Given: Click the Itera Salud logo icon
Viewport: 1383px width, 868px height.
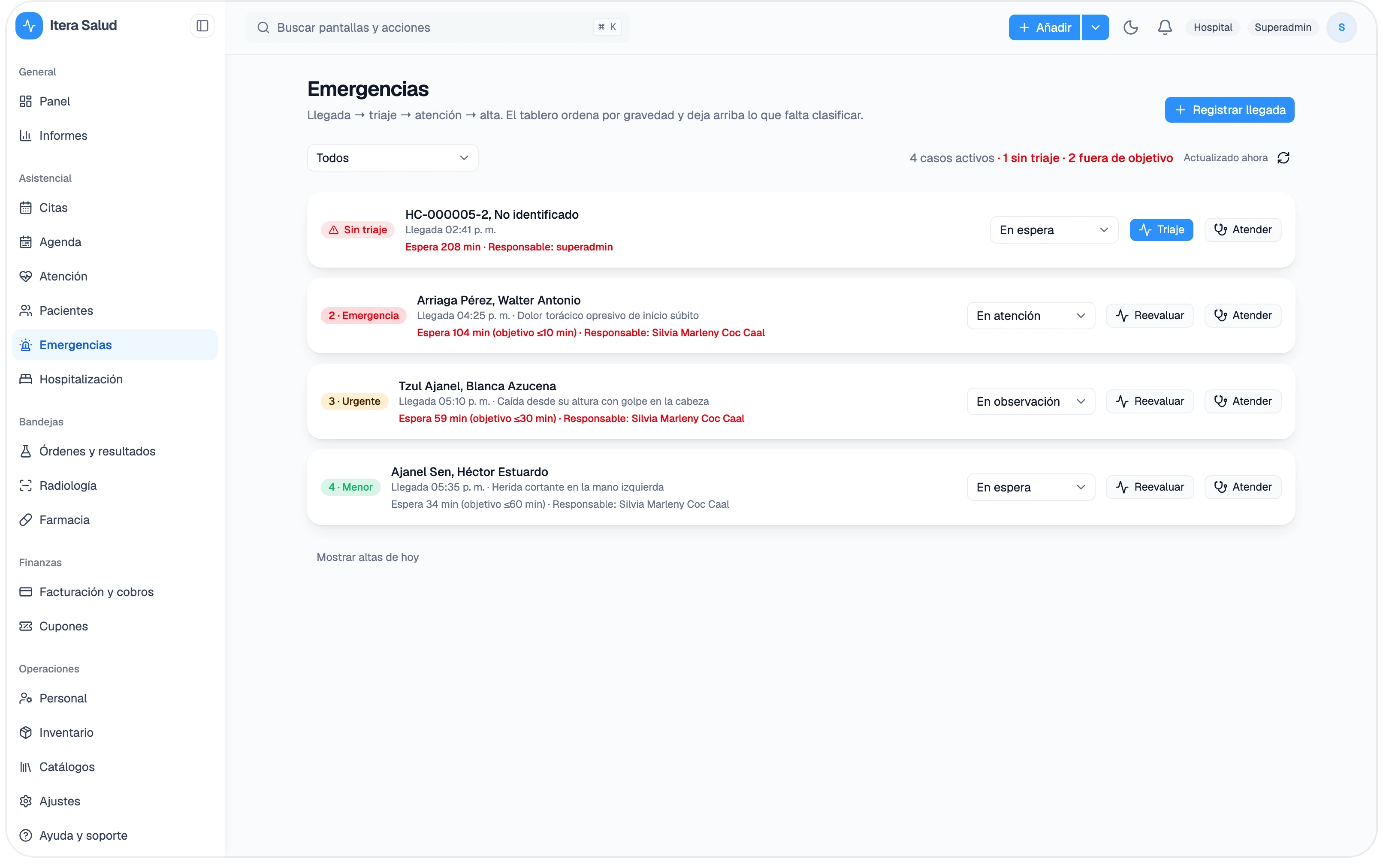Looking at the screenshot, I should click(x=29, y=27).
